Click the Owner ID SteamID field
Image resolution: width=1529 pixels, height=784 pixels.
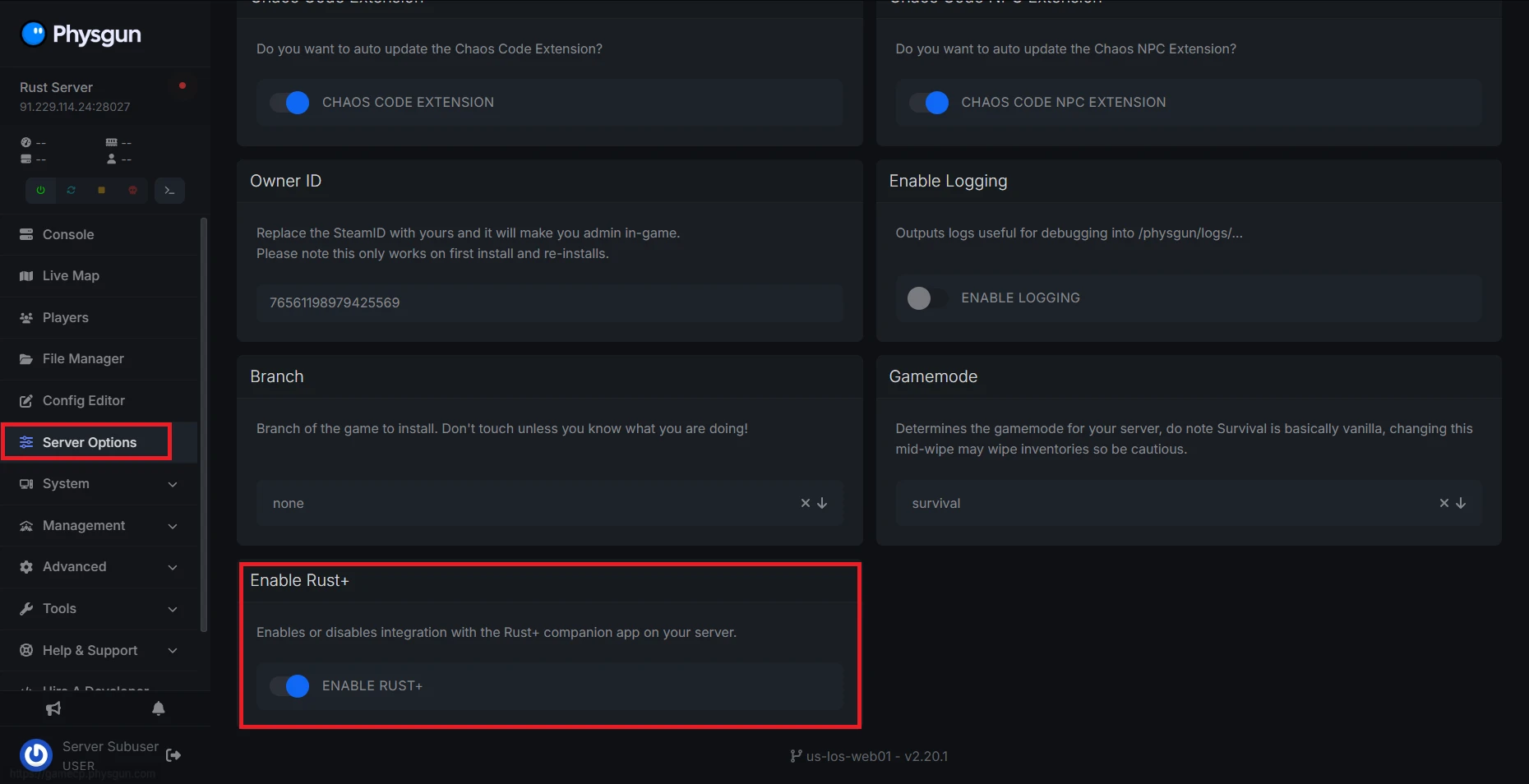pyautogui.click(x=549, y=303)
